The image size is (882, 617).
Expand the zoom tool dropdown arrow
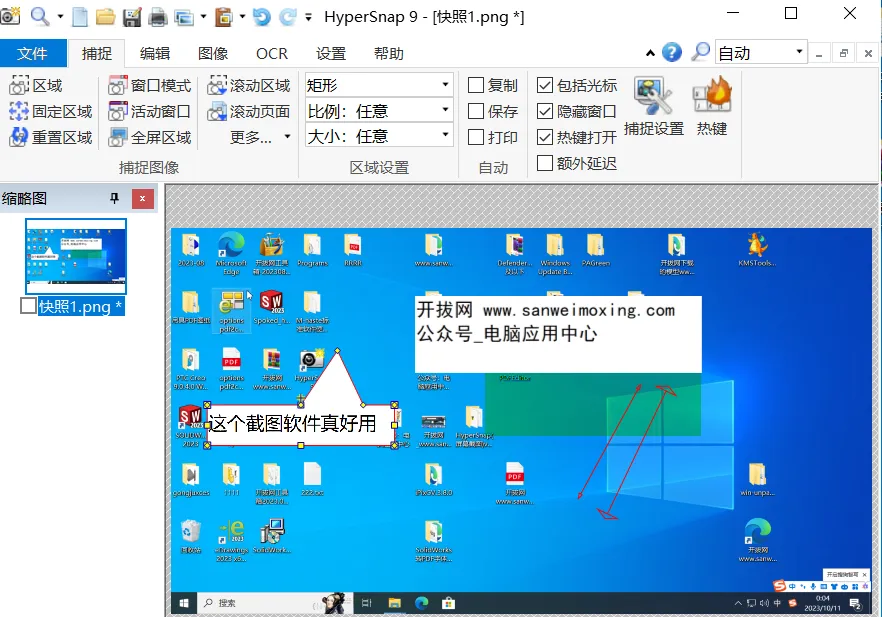(60, 16)
